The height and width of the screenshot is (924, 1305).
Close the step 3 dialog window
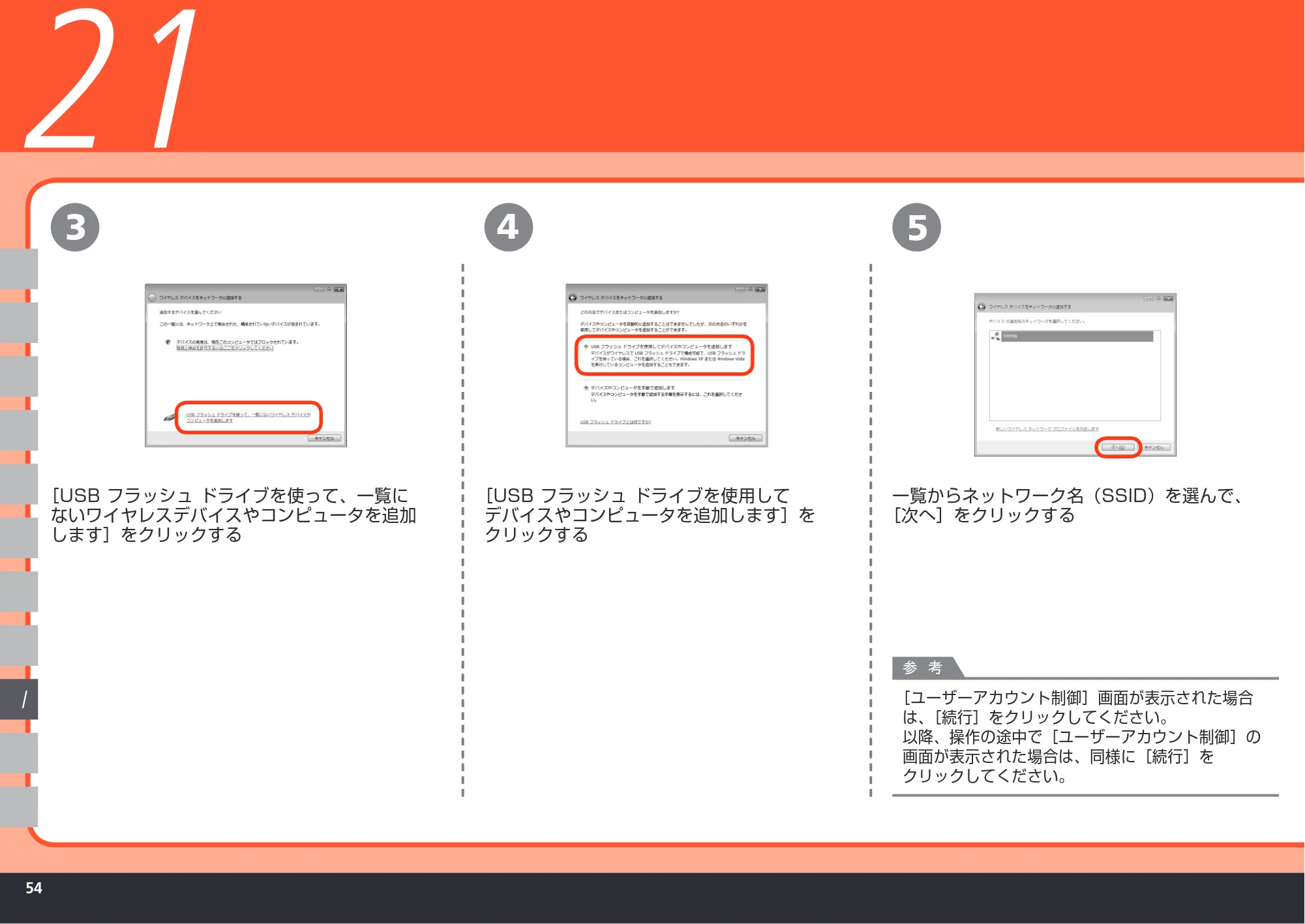[339, 290]
